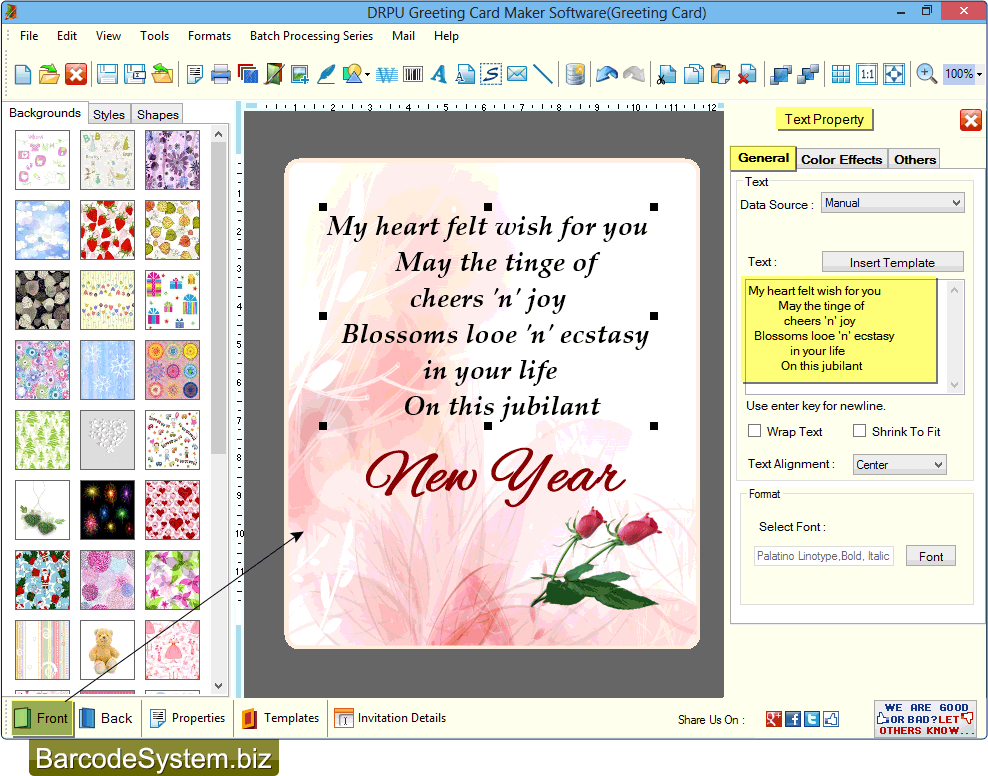Select the paintbrush background tool icon

coord(274,74)
